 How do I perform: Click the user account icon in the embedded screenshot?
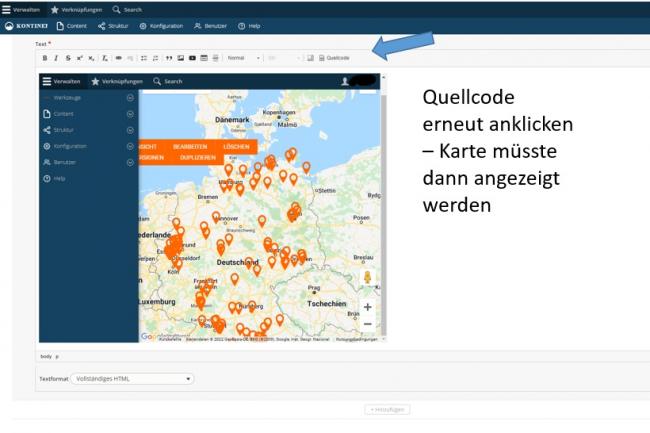coord(344,82)
